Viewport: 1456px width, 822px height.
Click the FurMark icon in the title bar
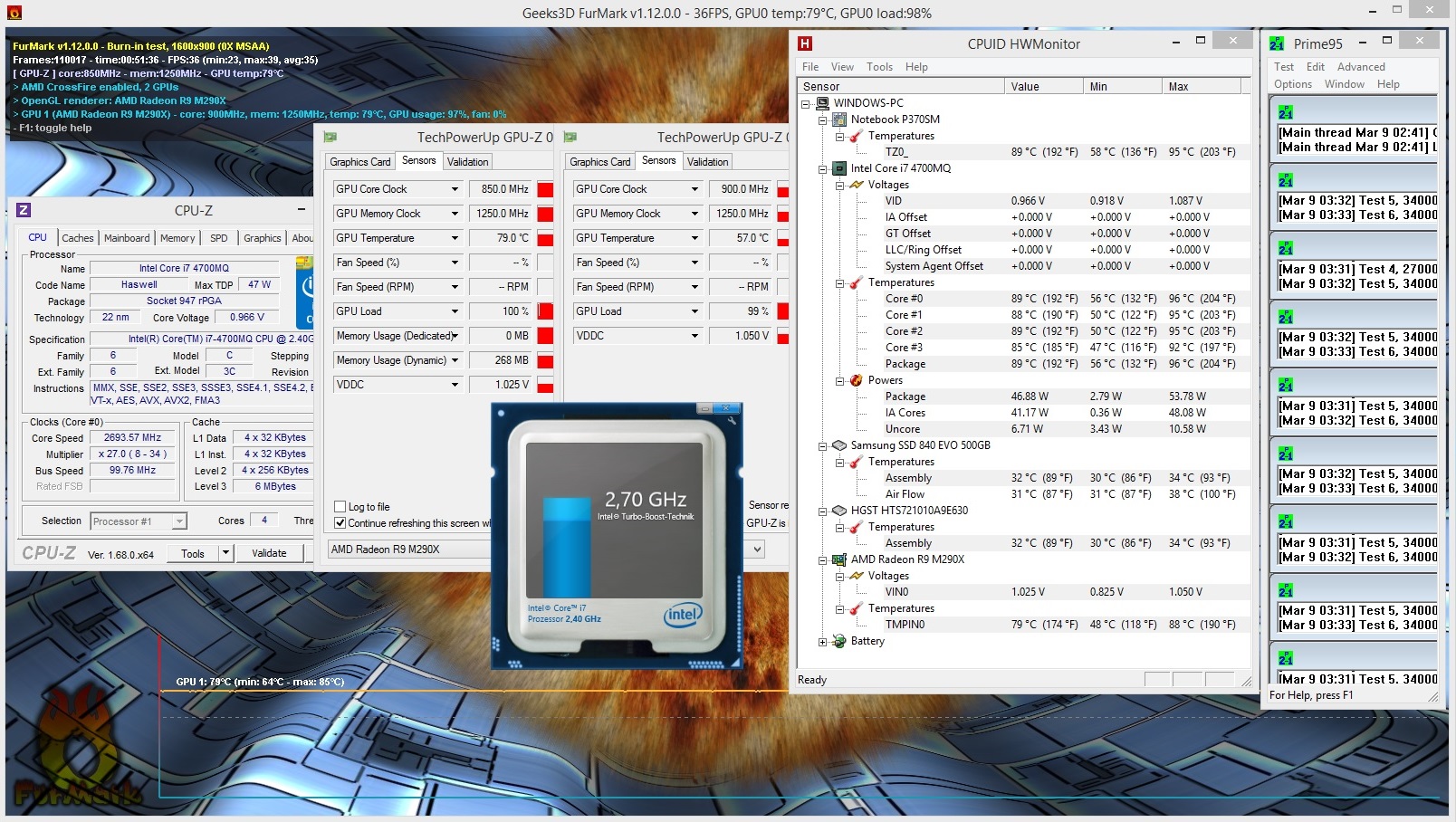[x=14, y=13]
